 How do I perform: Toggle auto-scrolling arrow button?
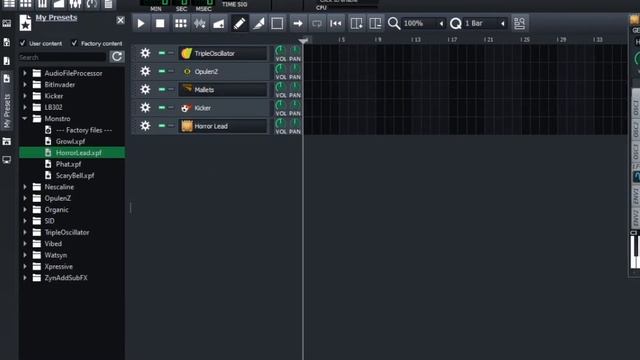(298, 23)
